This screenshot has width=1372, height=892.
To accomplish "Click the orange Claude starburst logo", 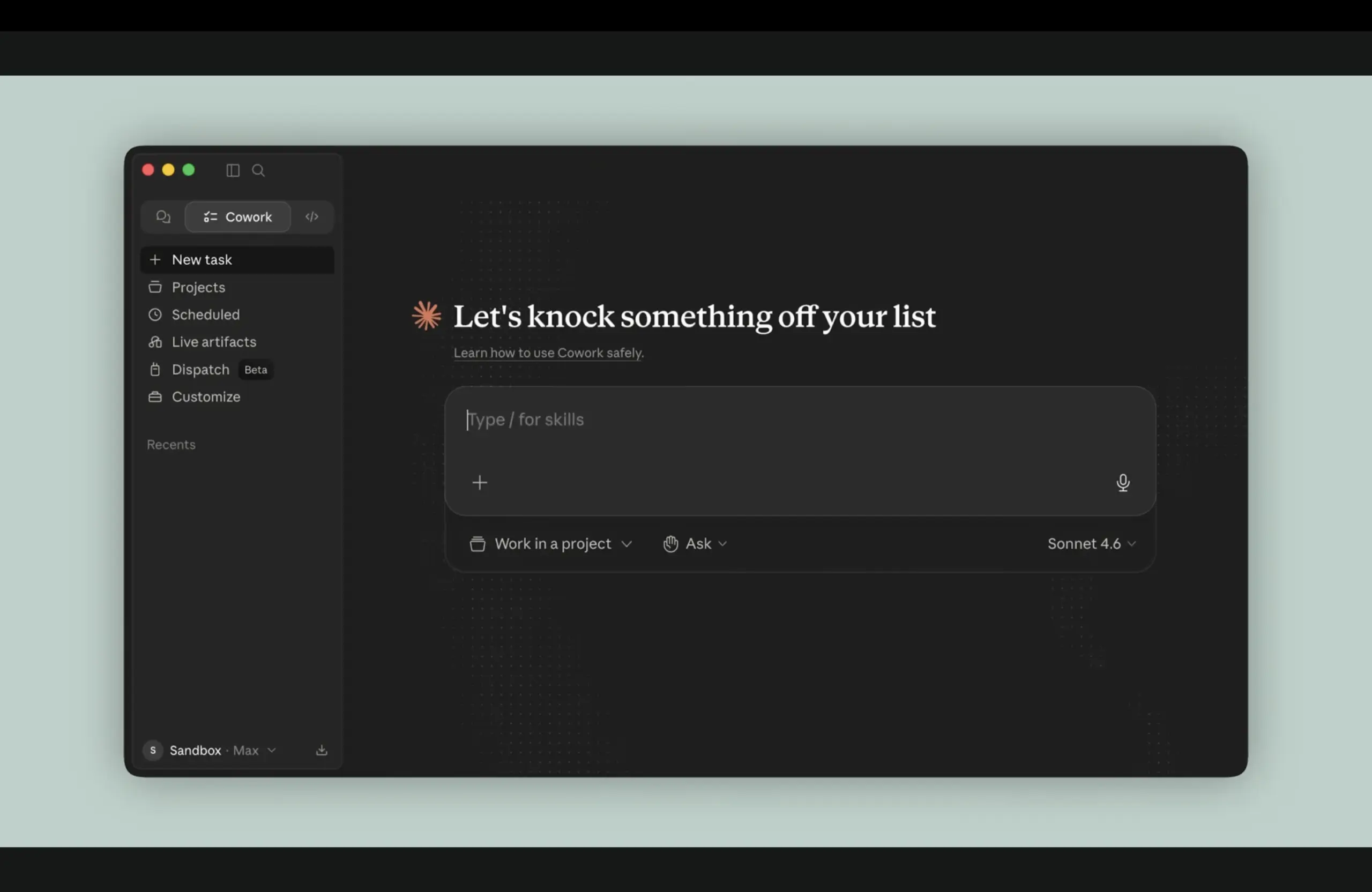I will pos(427,316).
